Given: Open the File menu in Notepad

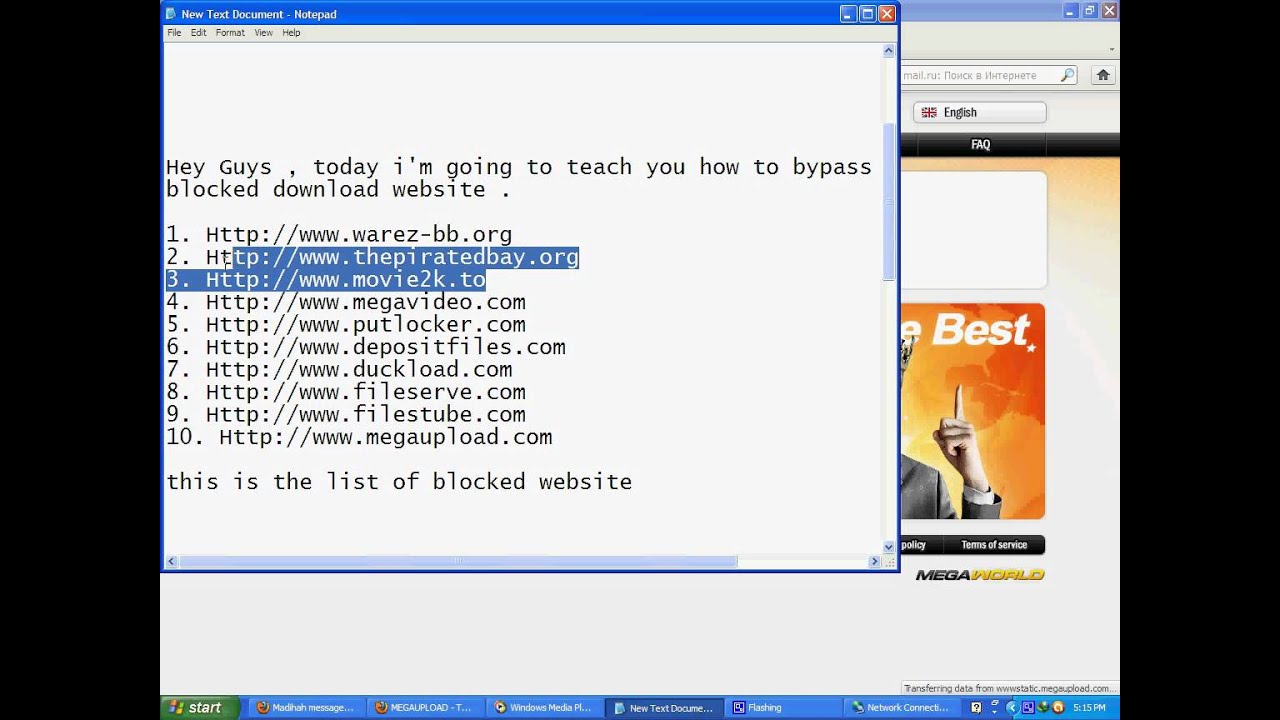Looking at the screenshot, I should pos(174,32).
